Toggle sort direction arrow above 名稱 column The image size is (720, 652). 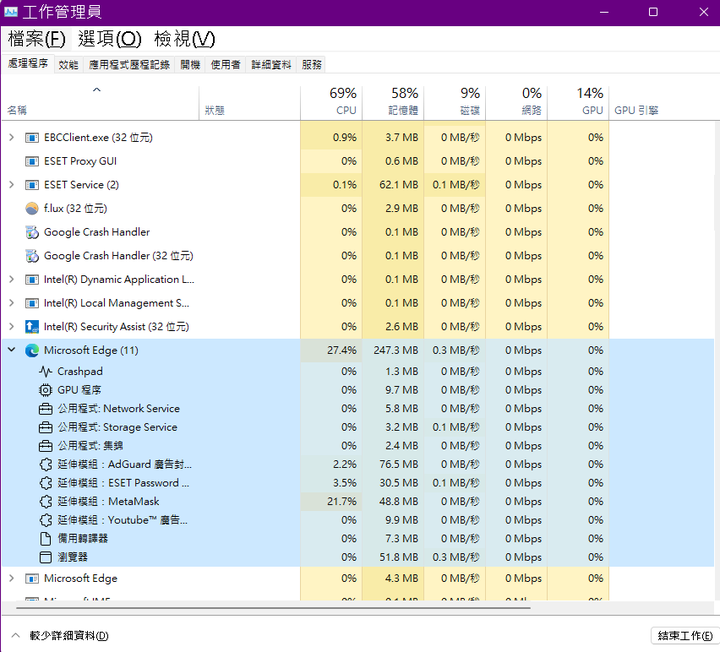click(96, 90)
